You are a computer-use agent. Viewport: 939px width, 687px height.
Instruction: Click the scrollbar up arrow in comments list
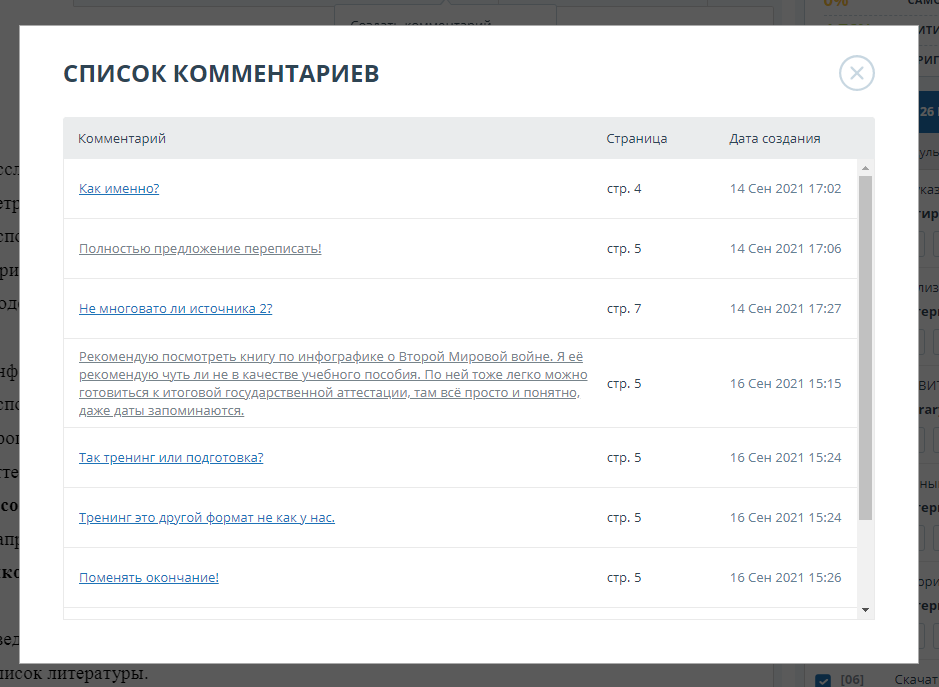(865, 168)
